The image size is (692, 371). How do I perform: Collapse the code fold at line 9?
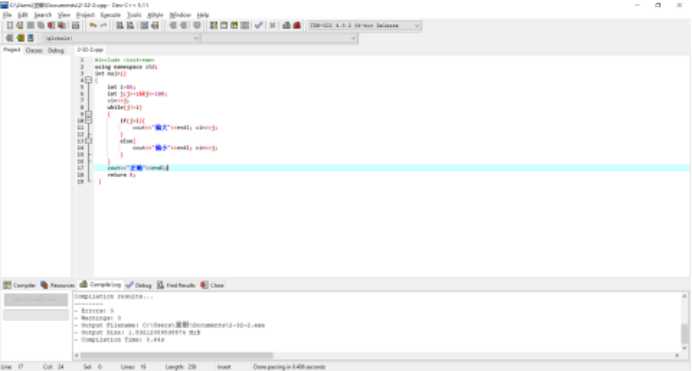(88, 115)
